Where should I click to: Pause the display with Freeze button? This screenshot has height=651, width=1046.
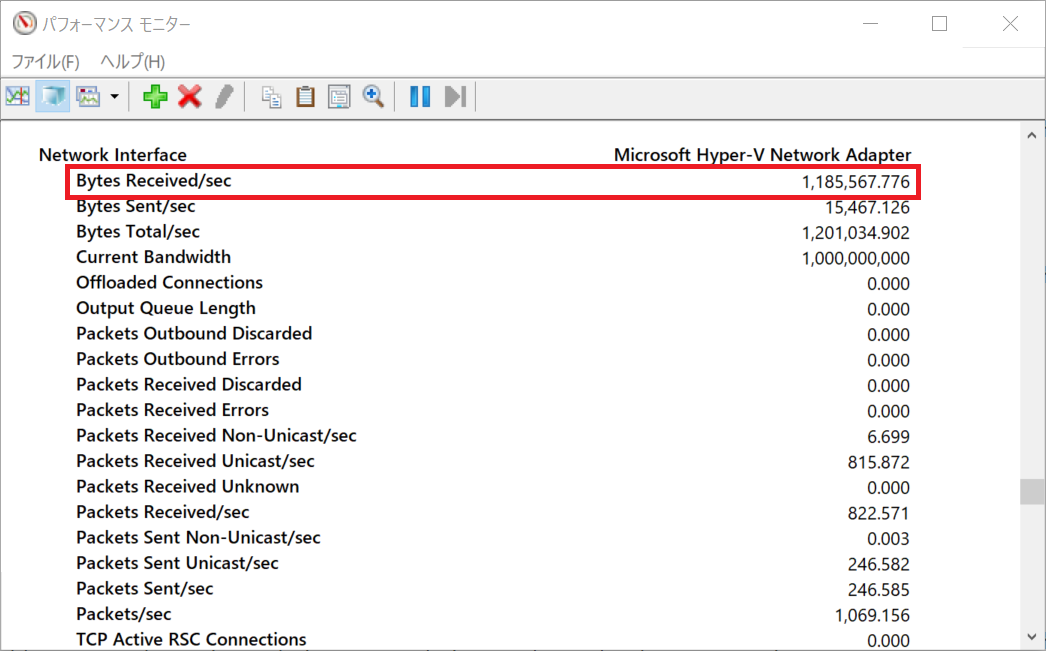click(420, 96)
